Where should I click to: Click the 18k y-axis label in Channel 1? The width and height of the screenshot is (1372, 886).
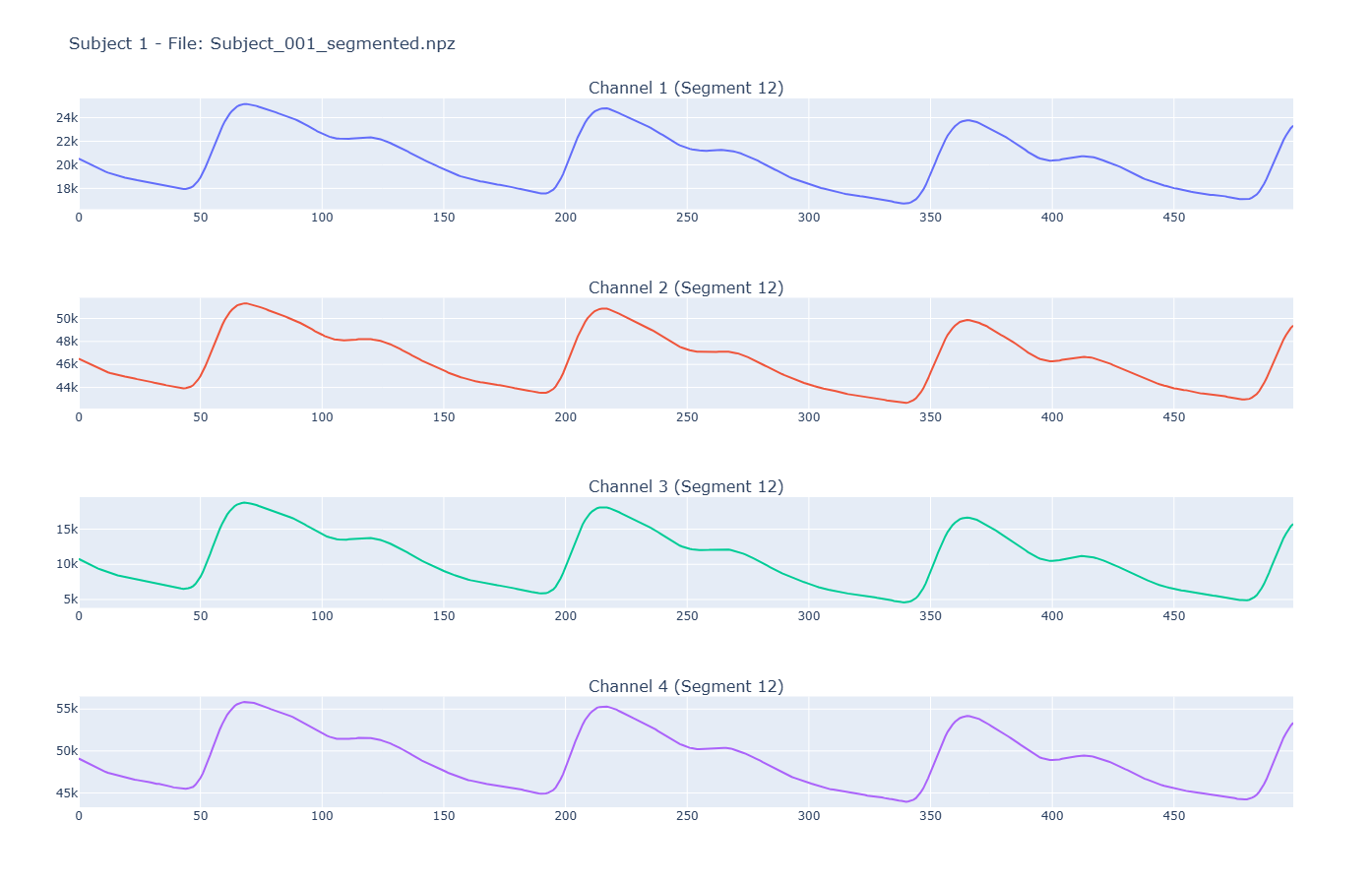(x=67, y=189)
